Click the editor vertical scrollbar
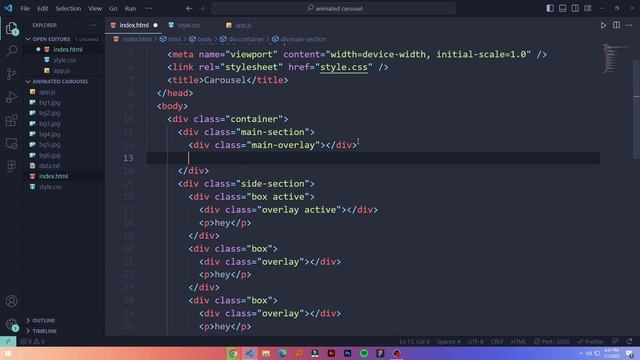 tap(636, 110)
